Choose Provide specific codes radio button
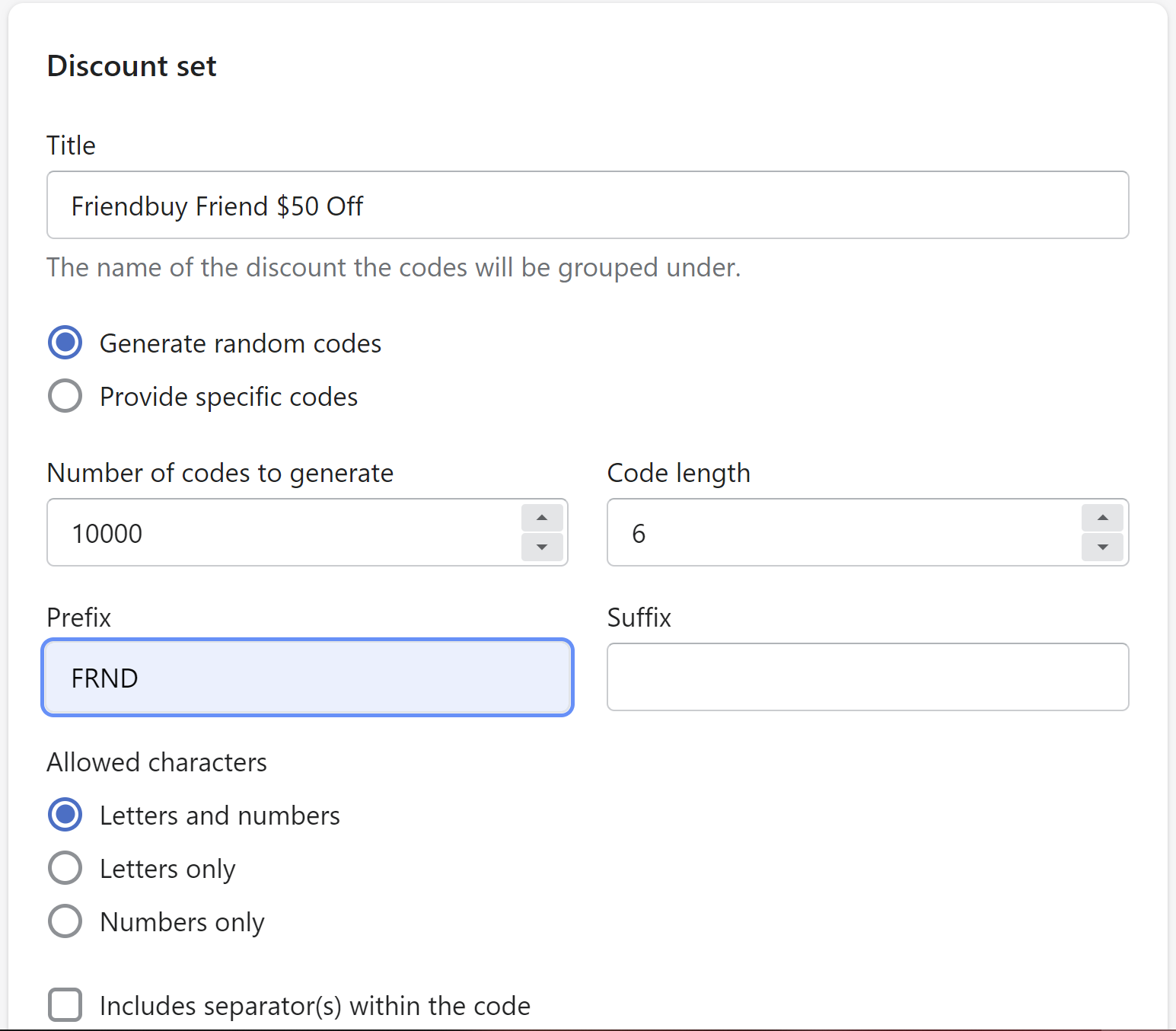 click(65, 396)
